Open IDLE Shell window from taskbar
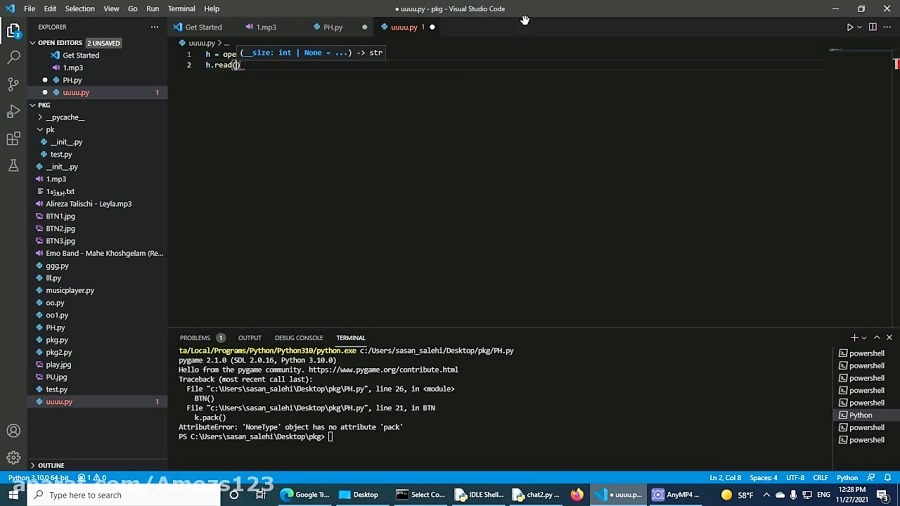The width and height of the screenshot is (900, 506). coord(479,495)
